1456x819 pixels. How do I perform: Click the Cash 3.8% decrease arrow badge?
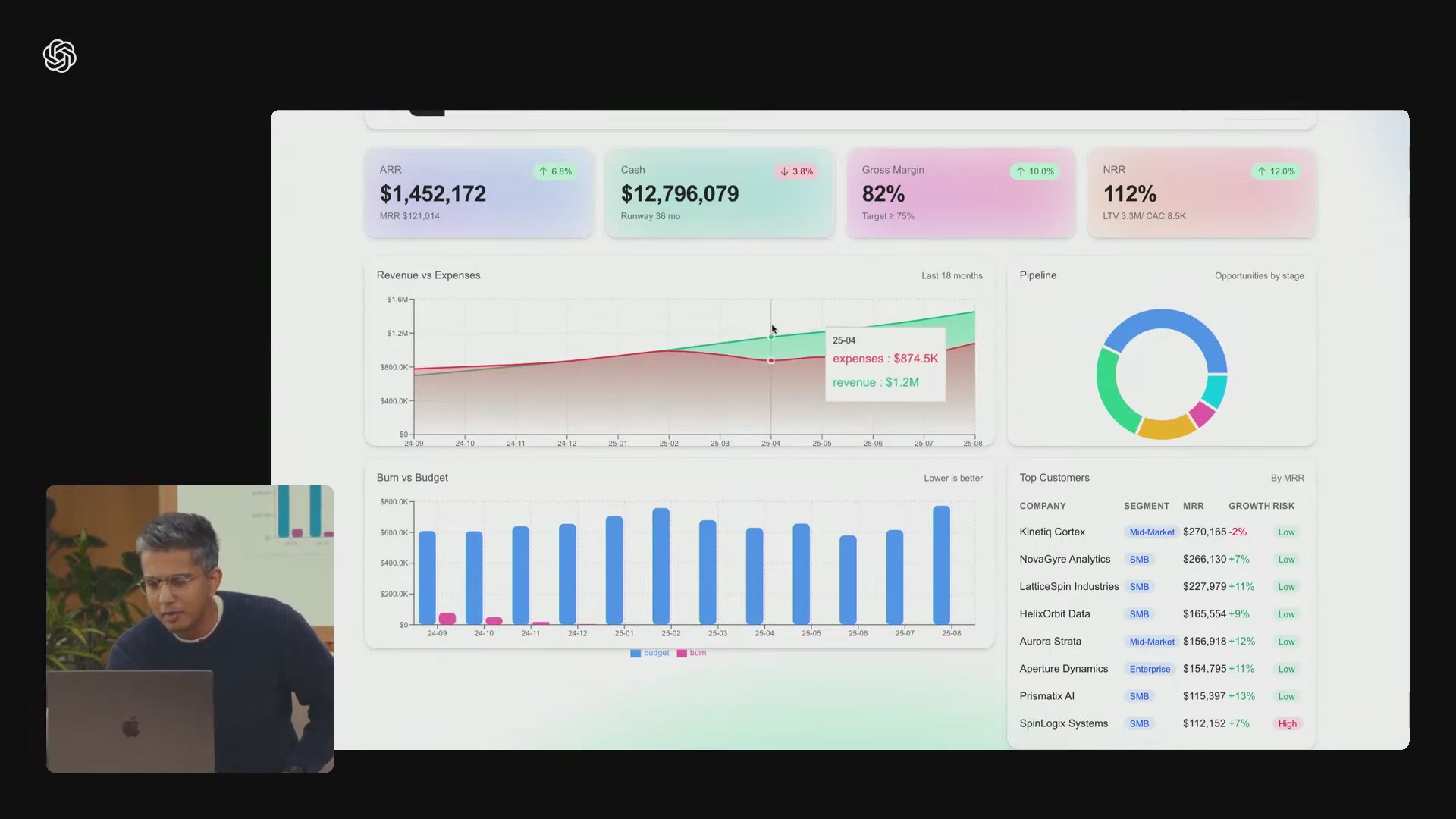click(795, 171)
